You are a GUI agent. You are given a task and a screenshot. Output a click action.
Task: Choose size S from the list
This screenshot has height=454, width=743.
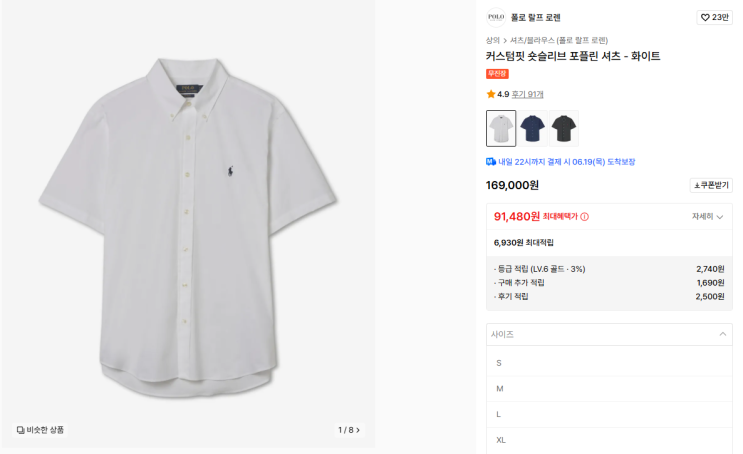coord(499,363)
